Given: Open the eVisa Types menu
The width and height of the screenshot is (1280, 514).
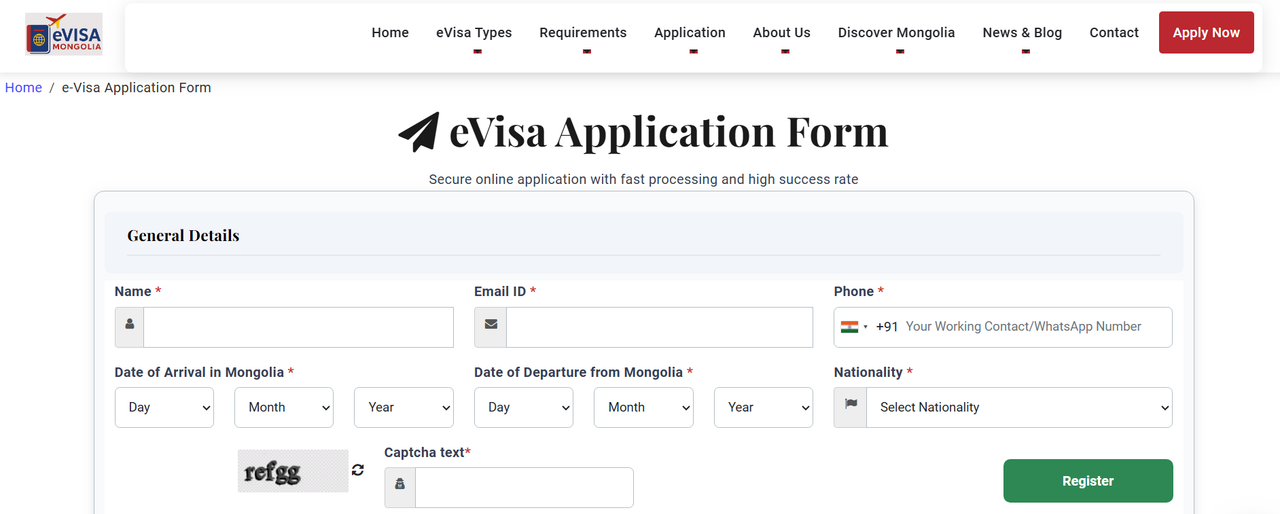Looking at the screenshot, I should (x=474, y=33).
